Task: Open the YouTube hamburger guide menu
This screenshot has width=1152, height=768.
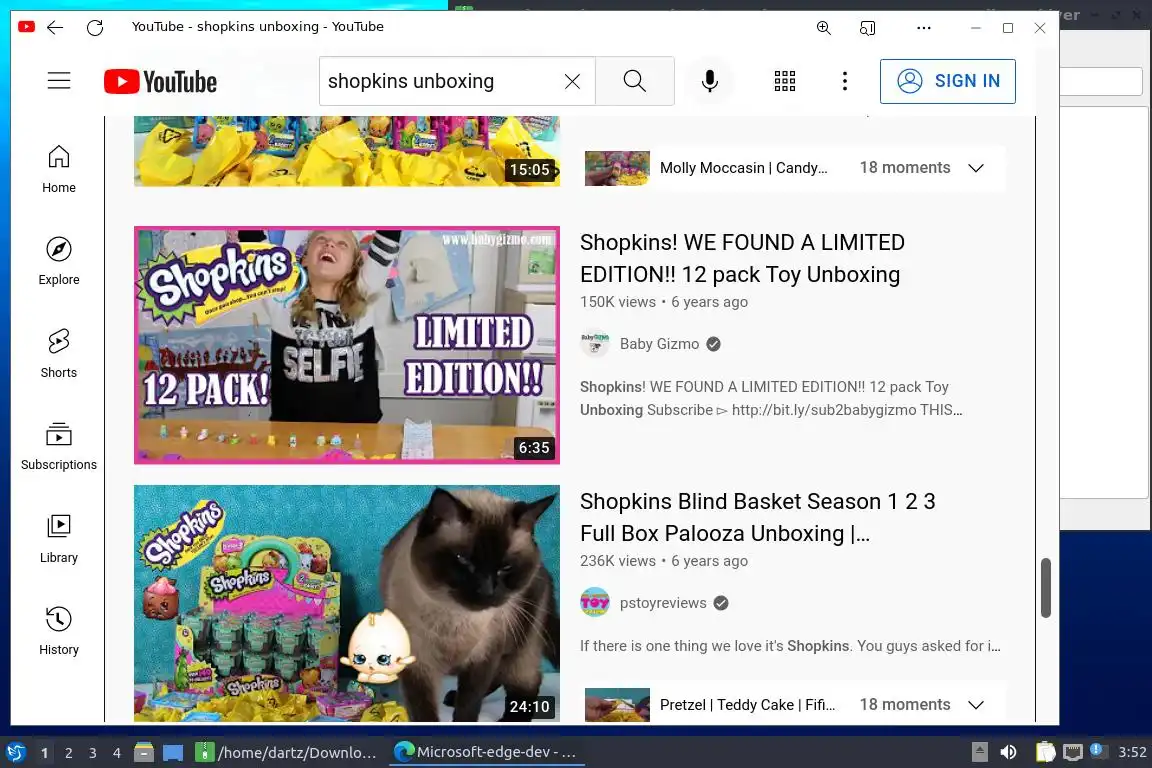Action: coord(59,81)
